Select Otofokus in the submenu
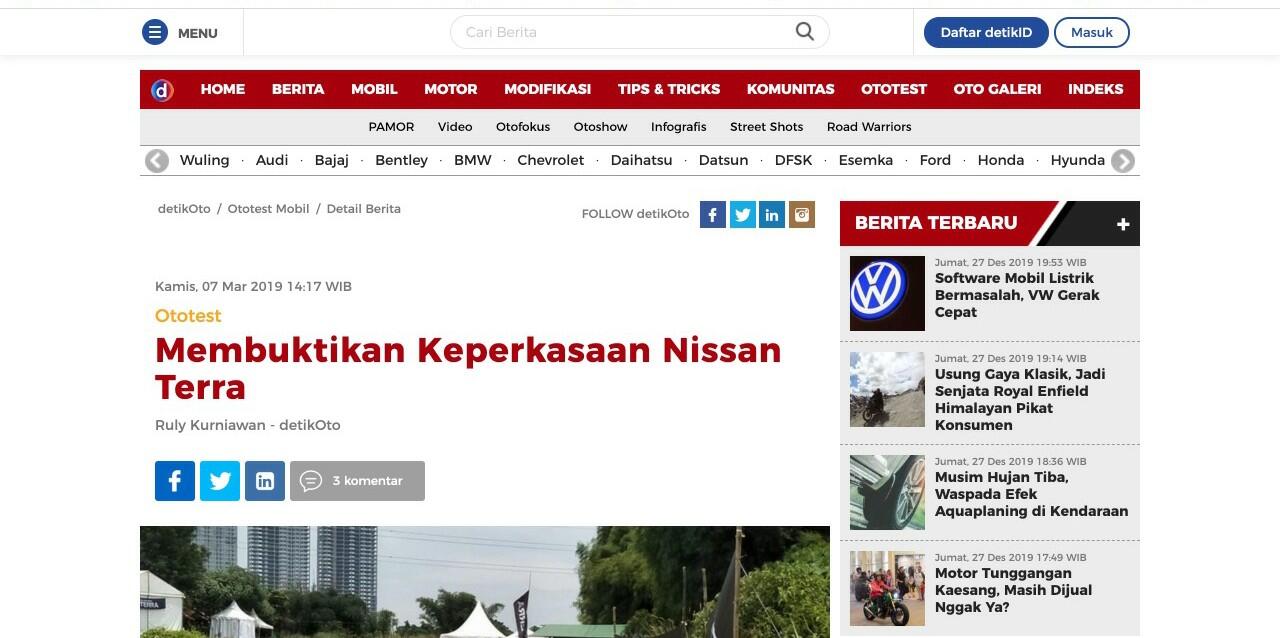 tap(523, 127)
